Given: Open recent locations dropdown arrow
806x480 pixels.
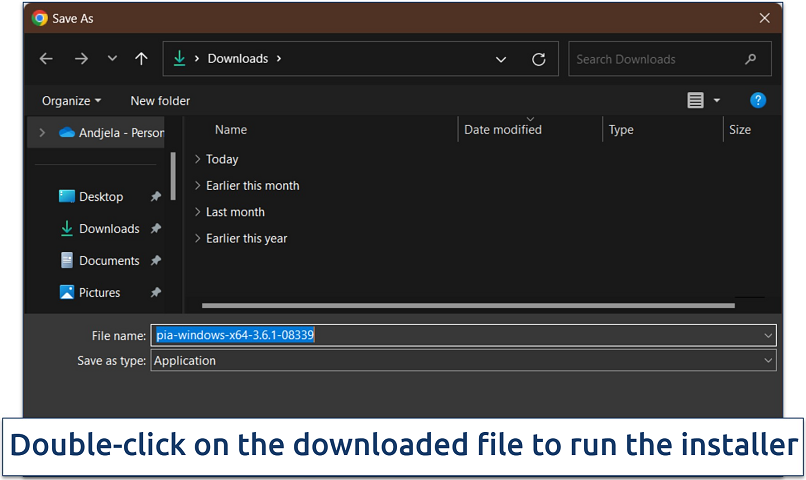Looking at the screenshot, I should (x=112, y=59).
